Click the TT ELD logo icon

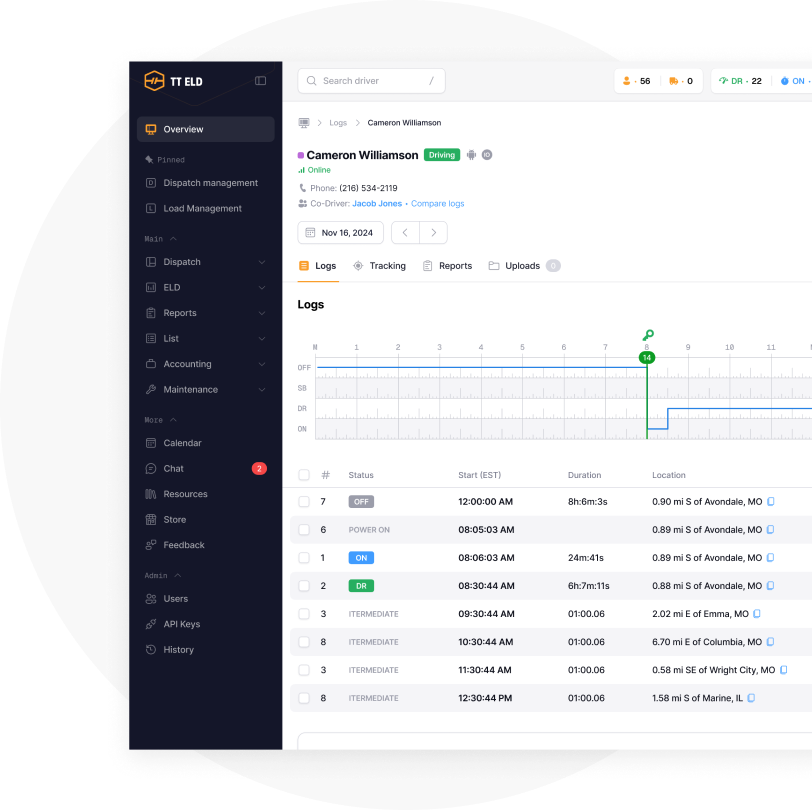coord(154,81)
